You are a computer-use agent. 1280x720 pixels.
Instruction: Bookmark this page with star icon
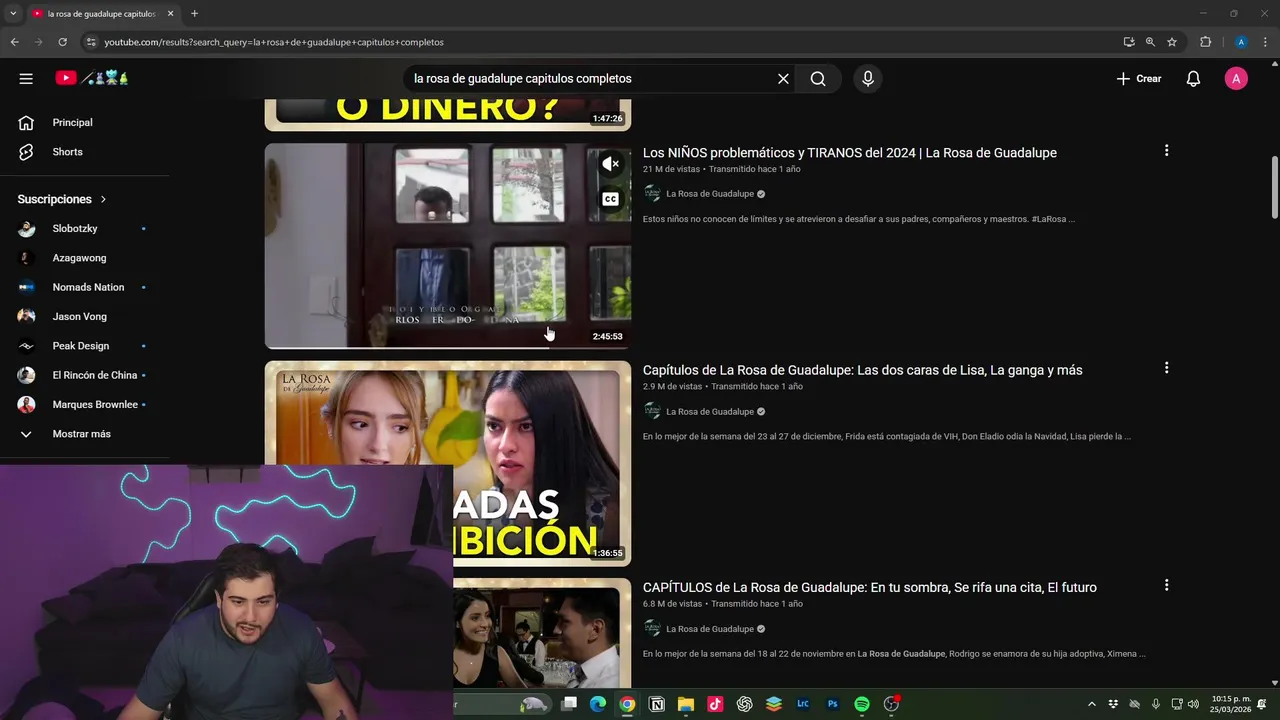pos(1172,42)
